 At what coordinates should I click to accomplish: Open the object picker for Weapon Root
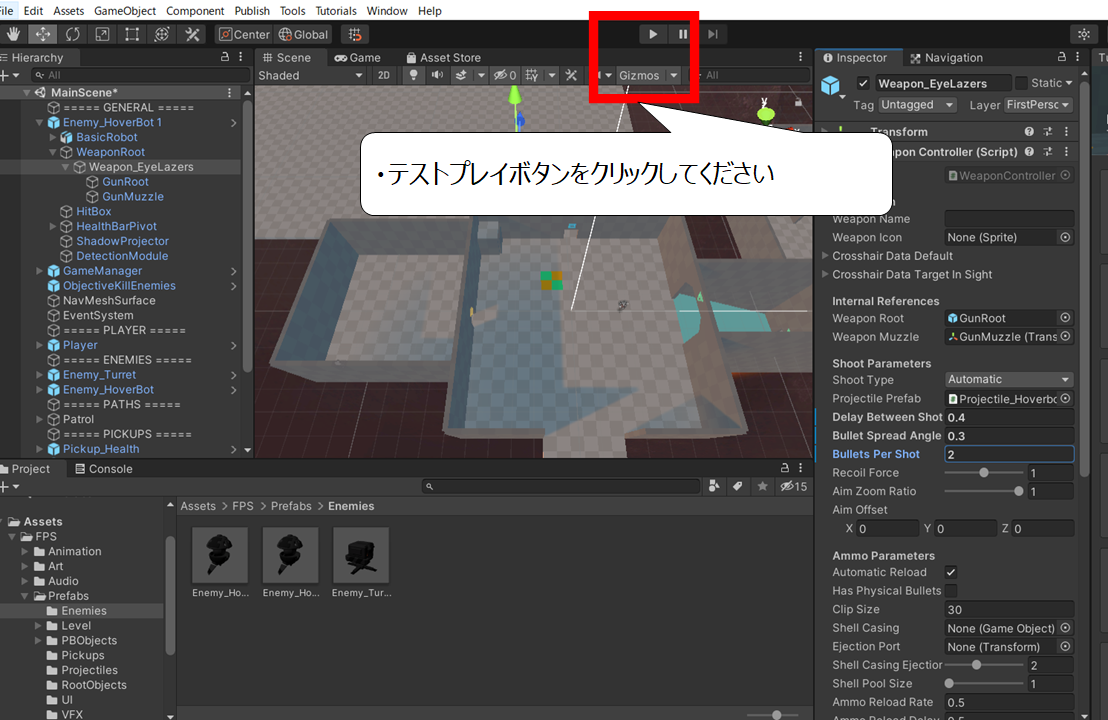tap(1065, 318)
